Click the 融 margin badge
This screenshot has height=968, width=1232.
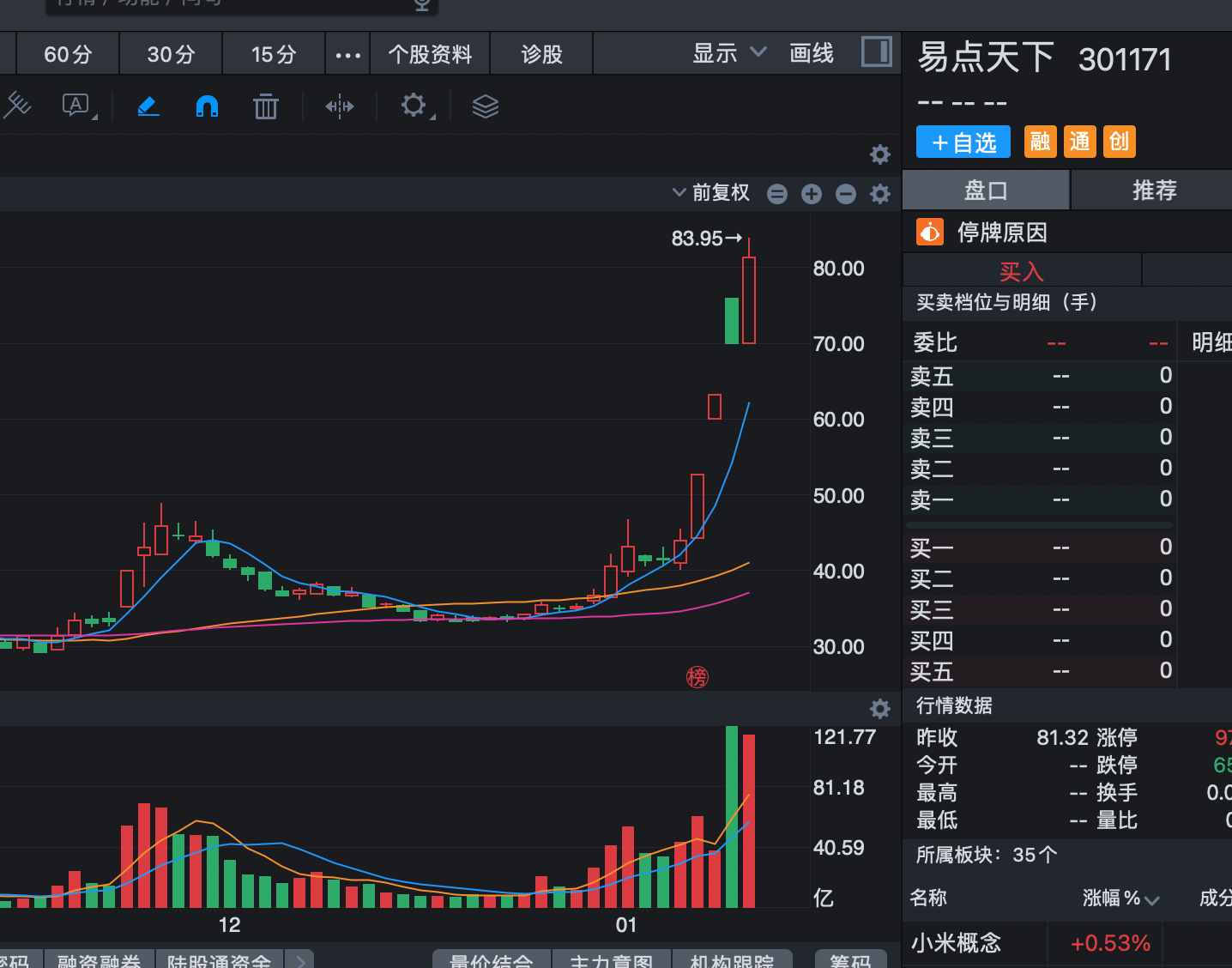pos(1041,142)
